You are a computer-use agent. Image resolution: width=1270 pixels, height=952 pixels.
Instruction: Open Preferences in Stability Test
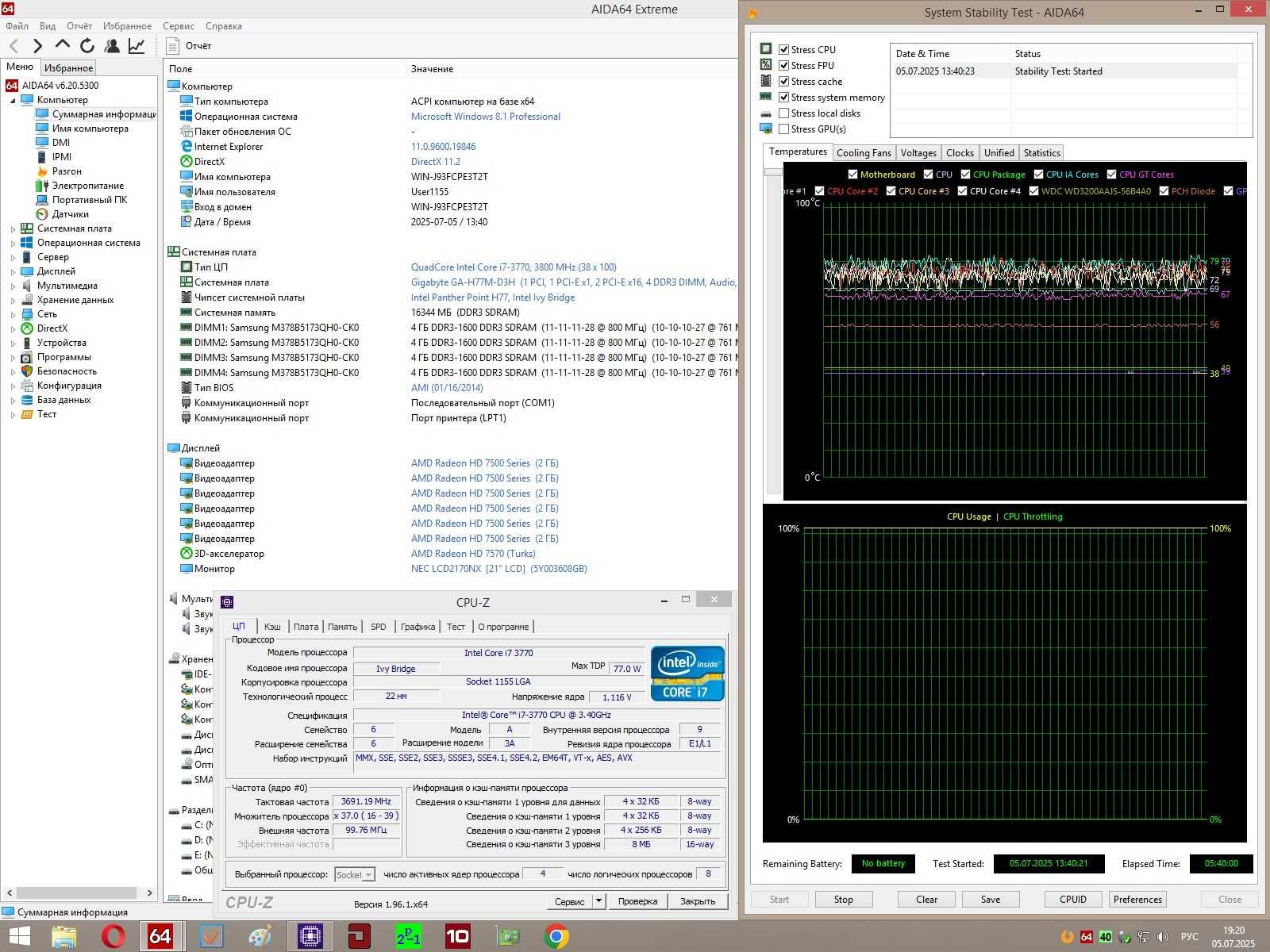click(1137, 900)
